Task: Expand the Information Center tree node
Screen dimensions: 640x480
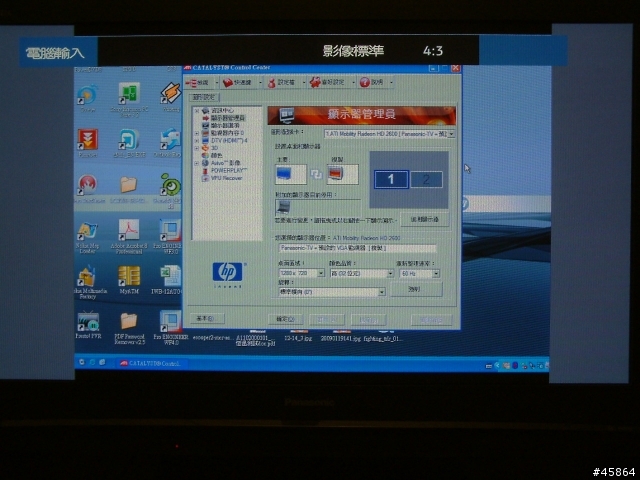Action: [197, 111]
